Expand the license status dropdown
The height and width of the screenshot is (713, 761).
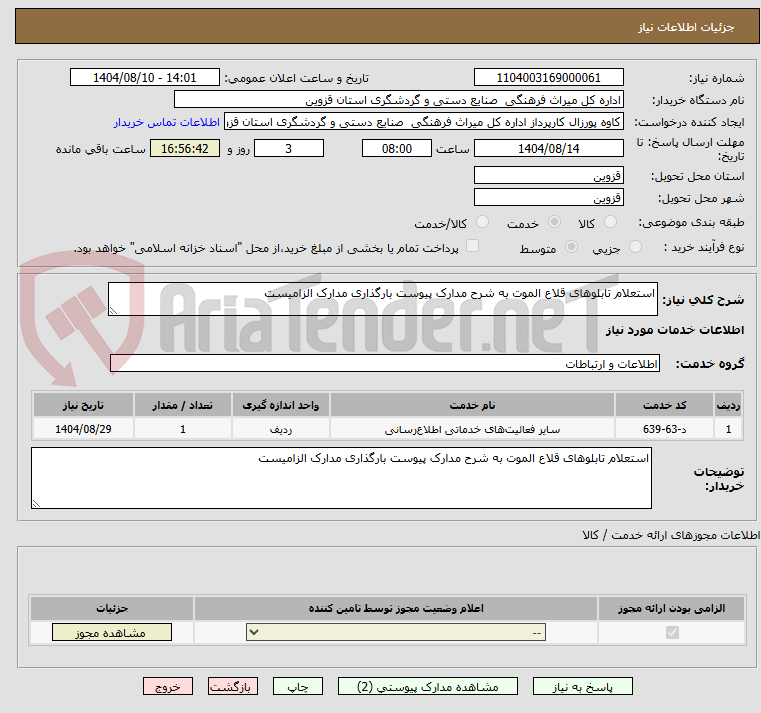[x=396, y=632]
